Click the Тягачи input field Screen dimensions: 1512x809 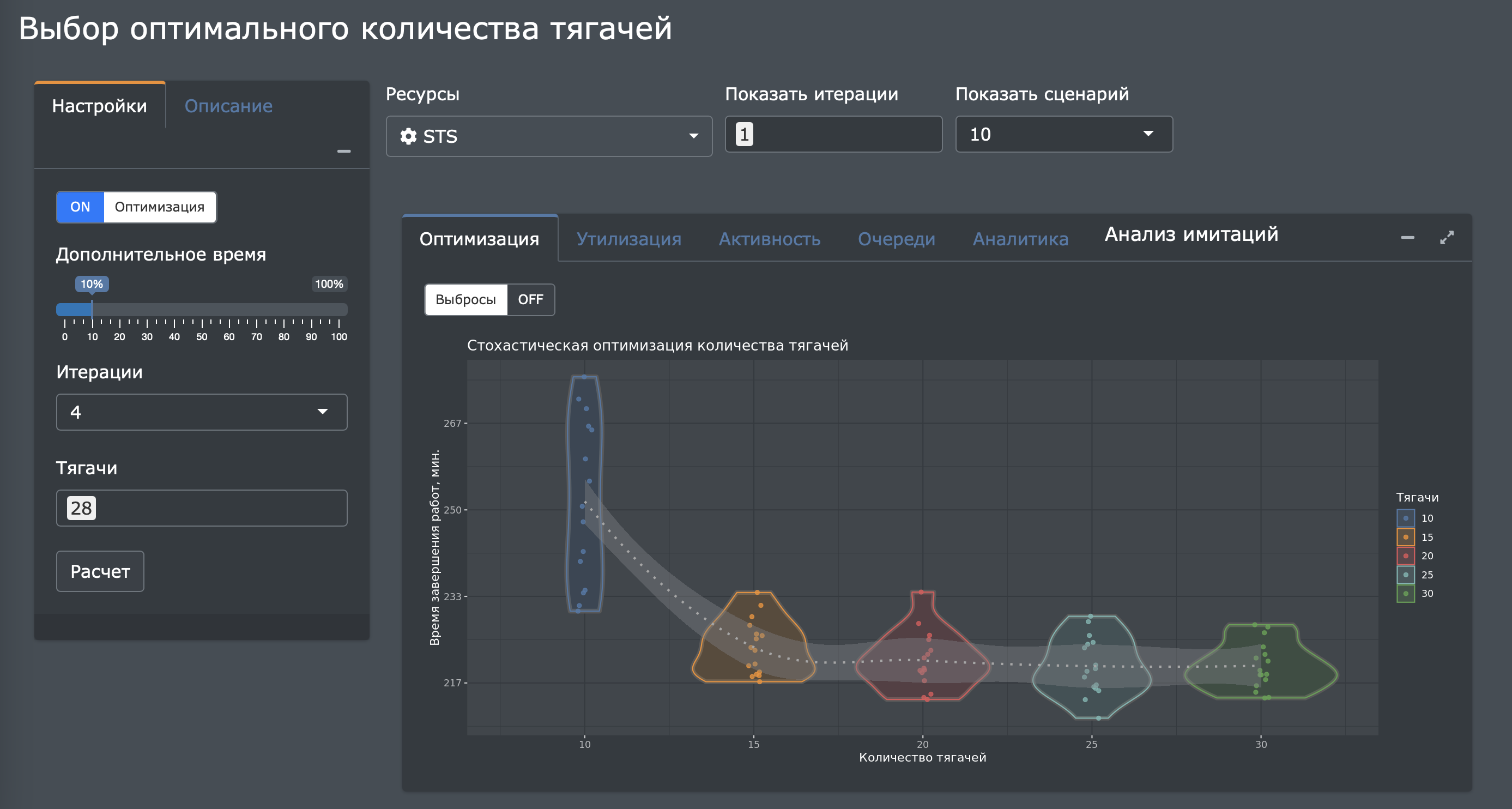click(201, 509)
